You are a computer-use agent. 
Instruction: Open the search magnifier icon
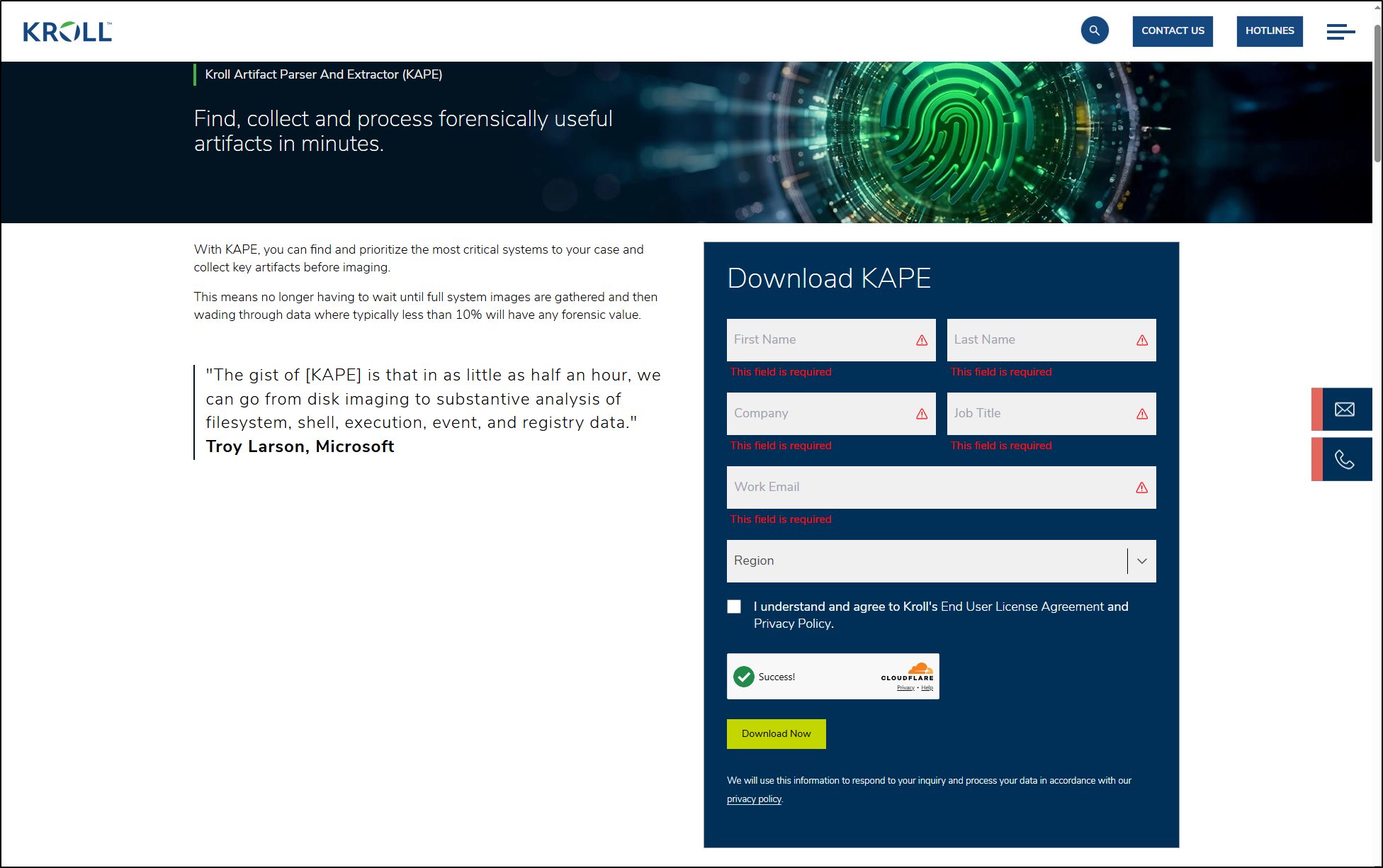(x=1095, y=30)
